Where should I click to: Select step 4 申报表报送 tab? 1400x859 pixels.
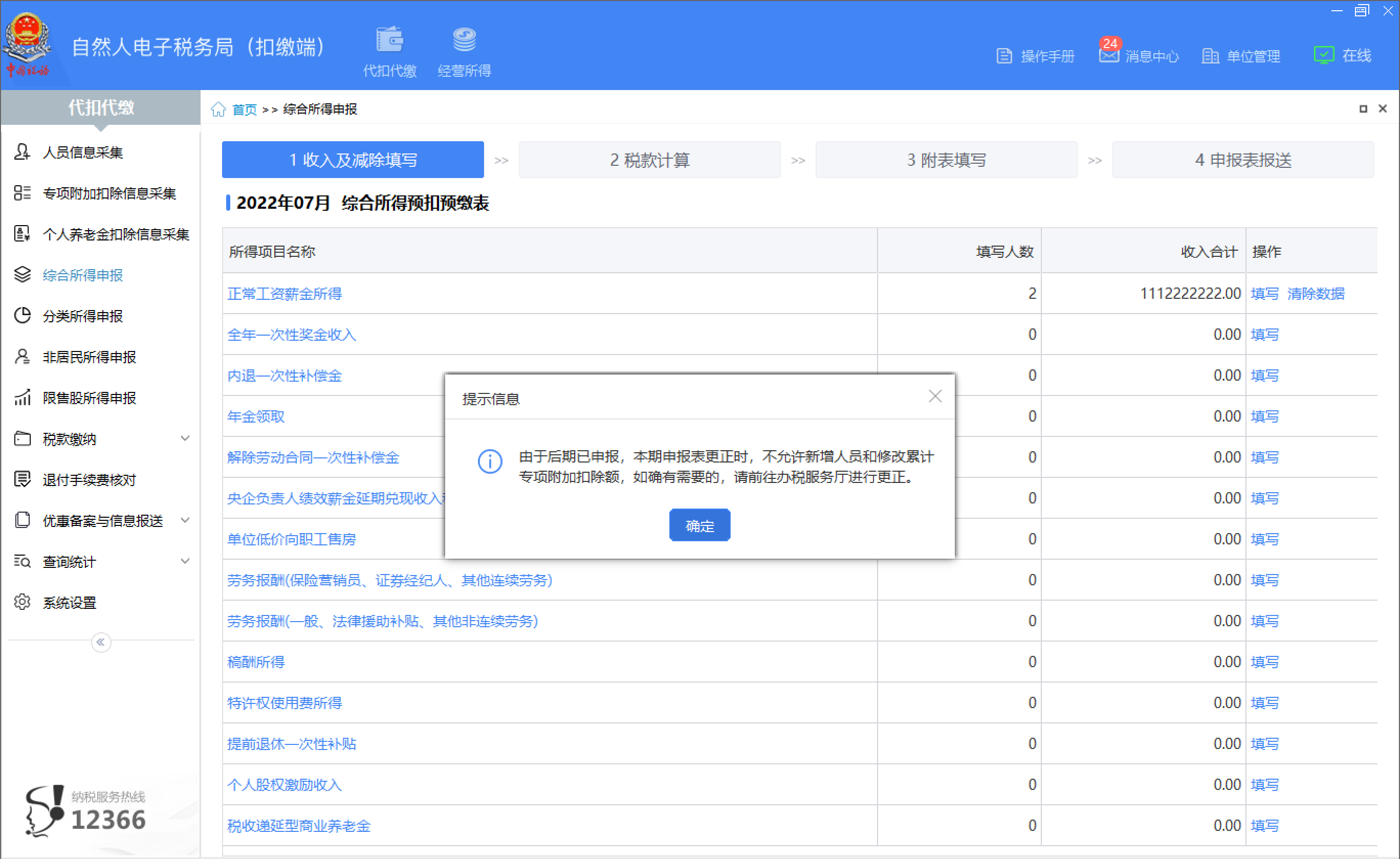1243,160
